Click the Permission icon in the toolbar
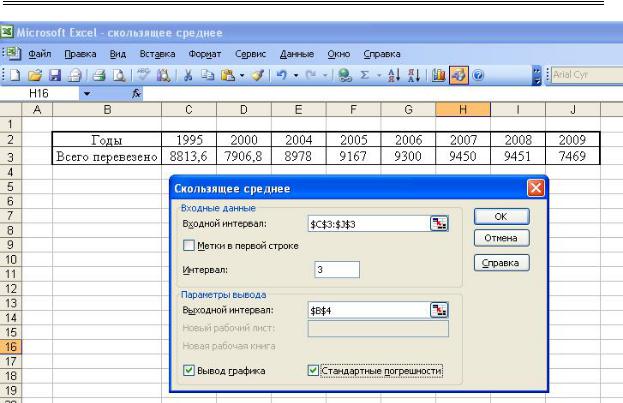This screenshot has width=623, height=403. [x=74, y=75]
